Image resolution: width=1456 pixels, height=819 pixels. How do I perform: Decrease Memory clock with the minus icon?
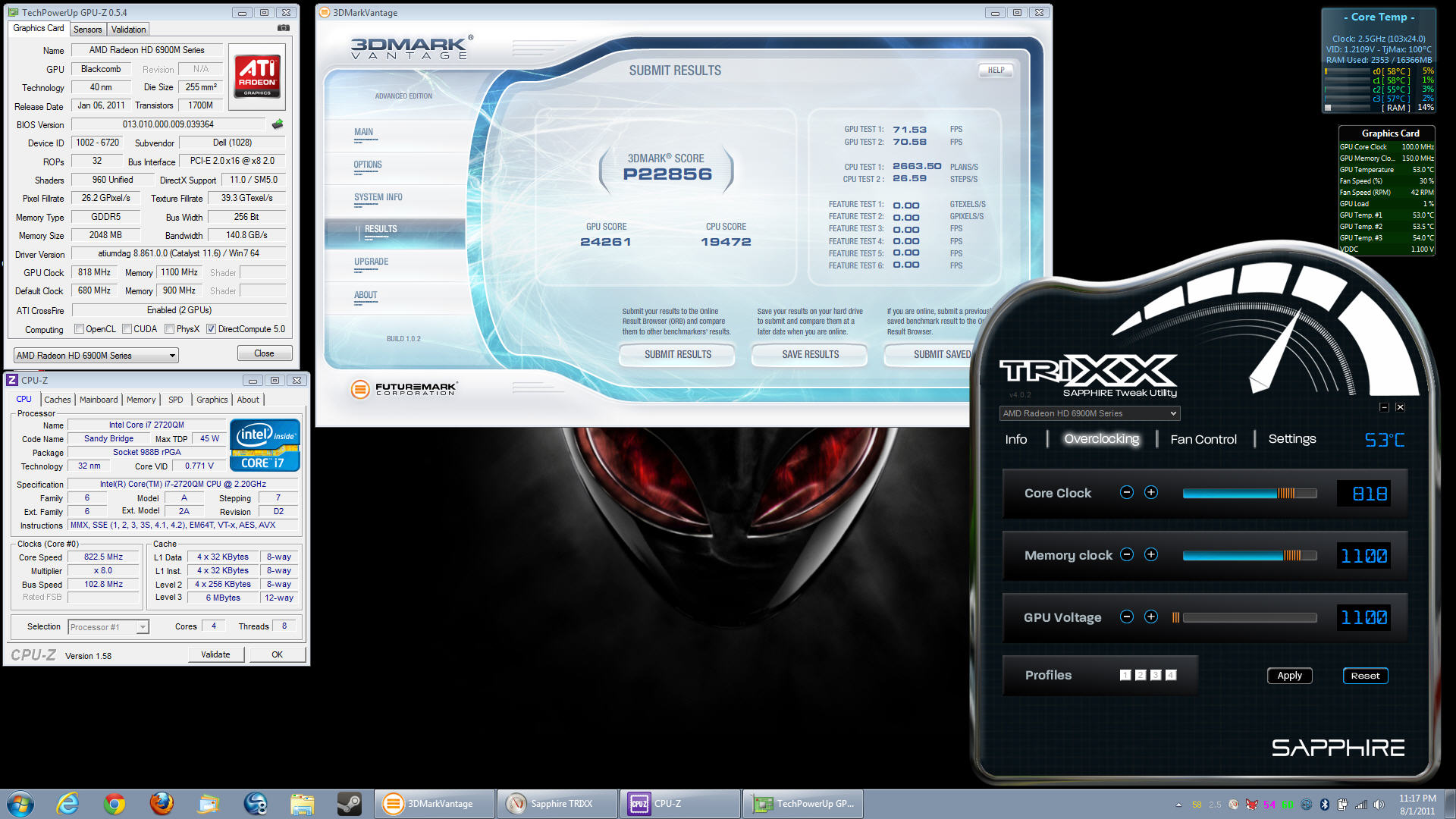pos(1127,554)
